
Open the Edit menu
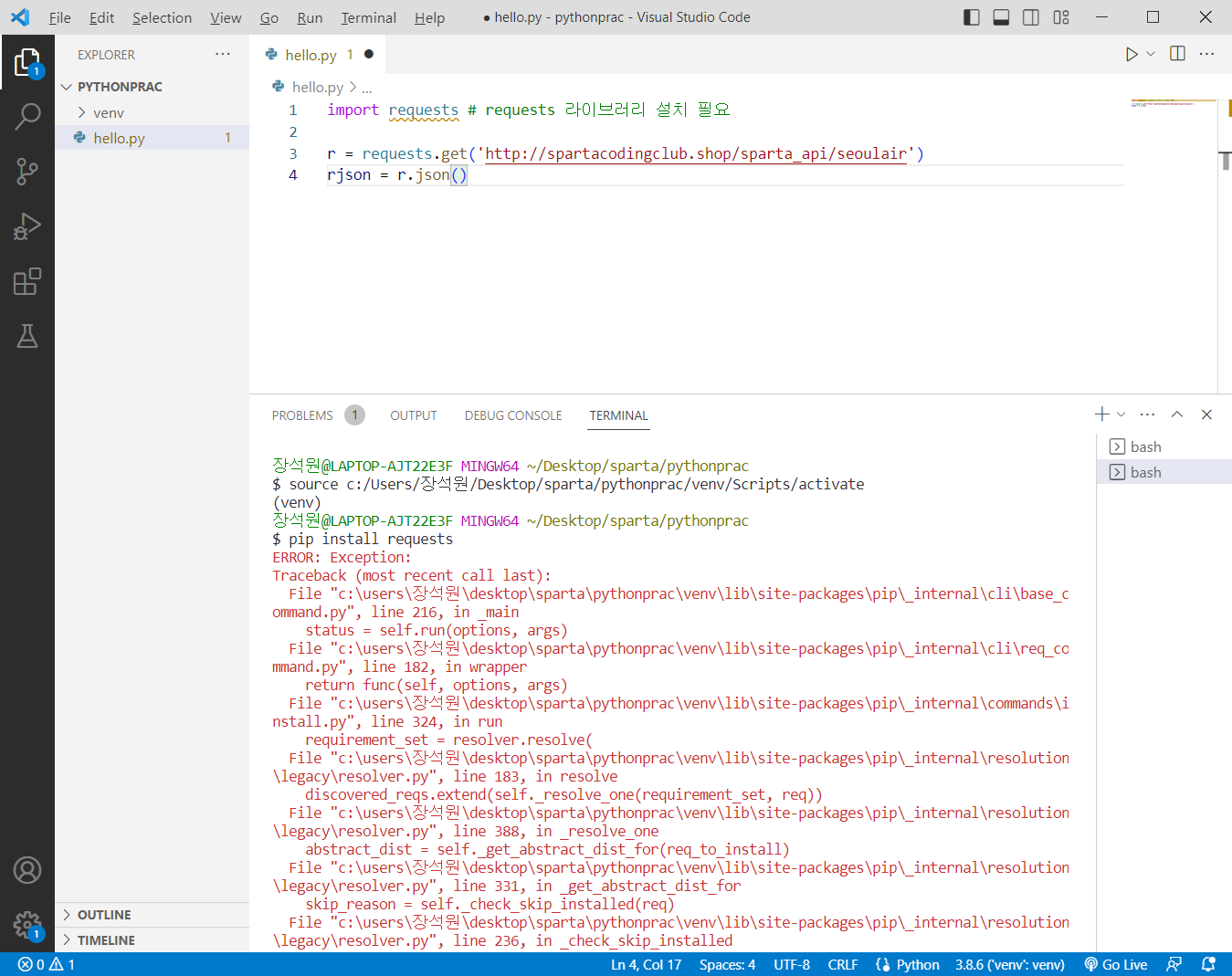click(101, 17)
